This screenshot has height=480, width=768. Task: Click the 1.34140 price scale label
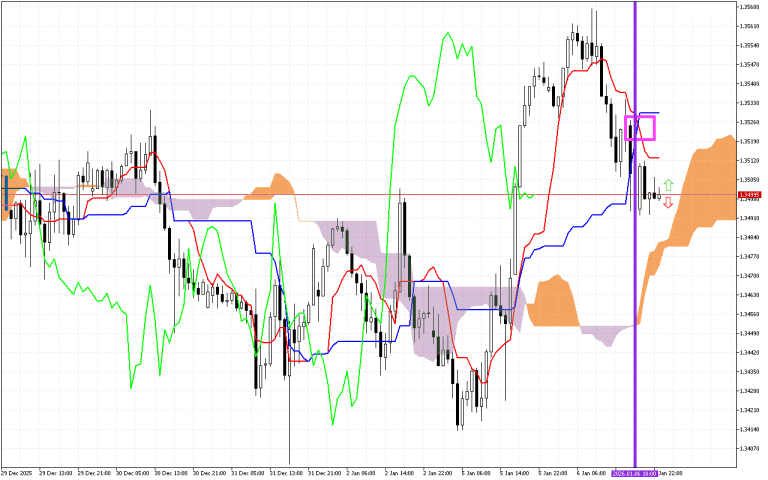click(749, 429)
